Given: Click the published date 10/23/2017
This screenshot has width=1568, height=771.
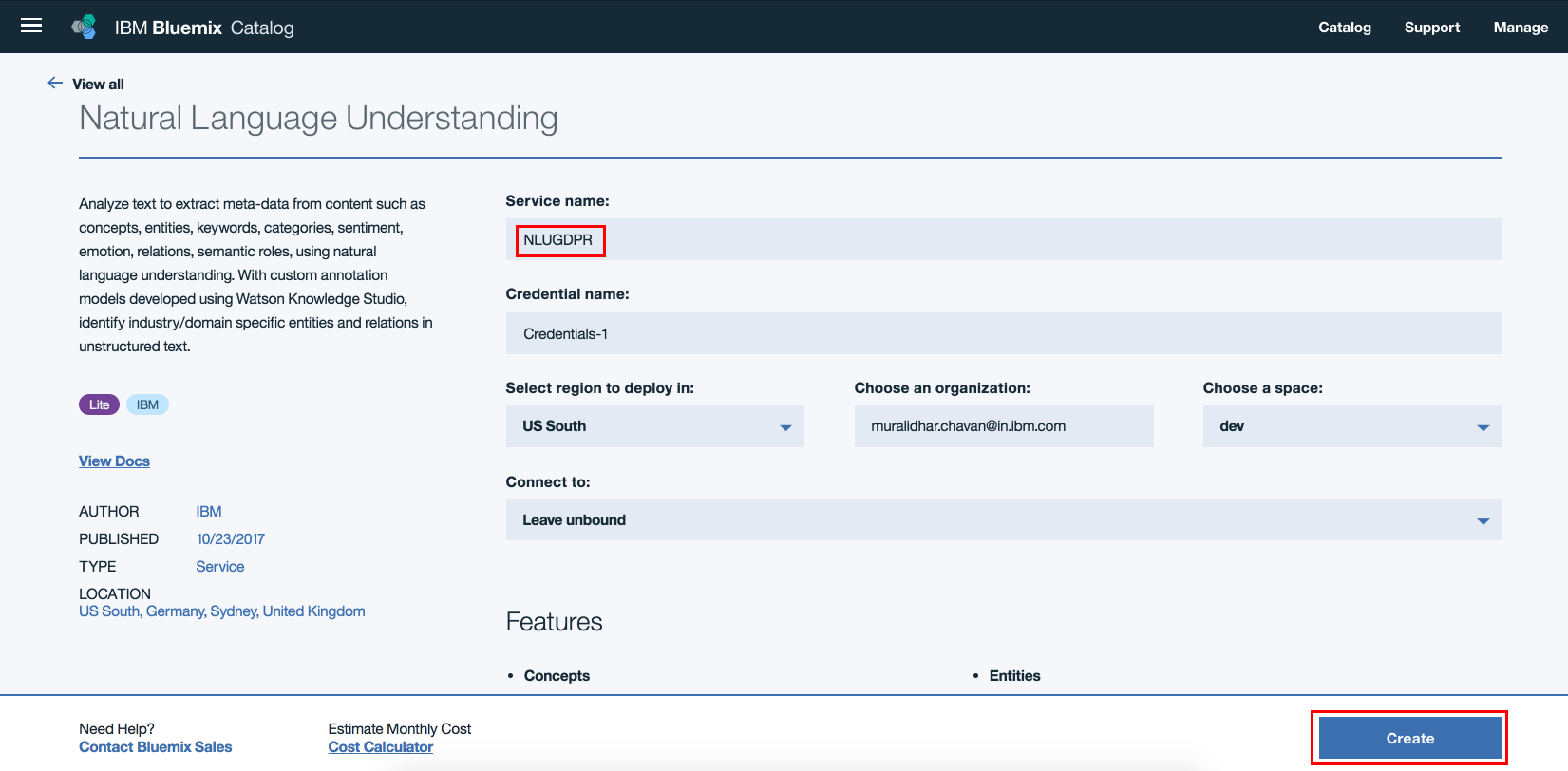Looking at the screenshot, I should click(230, 539).
